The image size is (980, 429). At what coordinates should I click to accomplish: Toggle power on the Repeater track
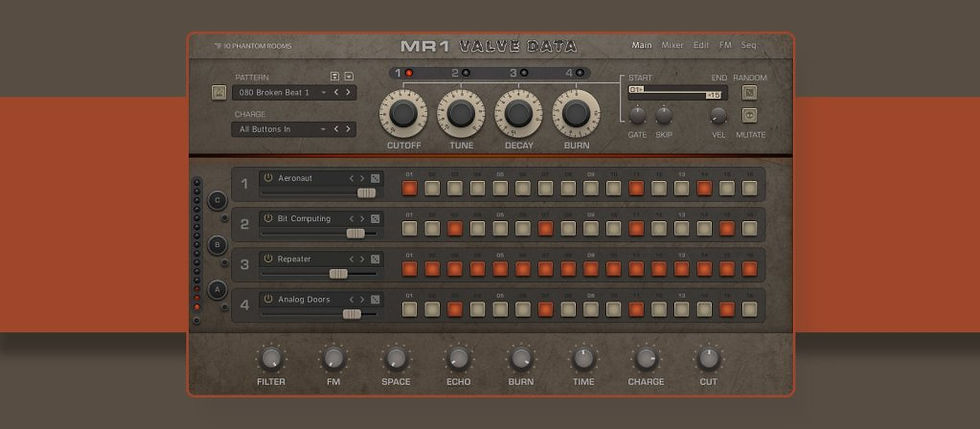coord(268,258)
